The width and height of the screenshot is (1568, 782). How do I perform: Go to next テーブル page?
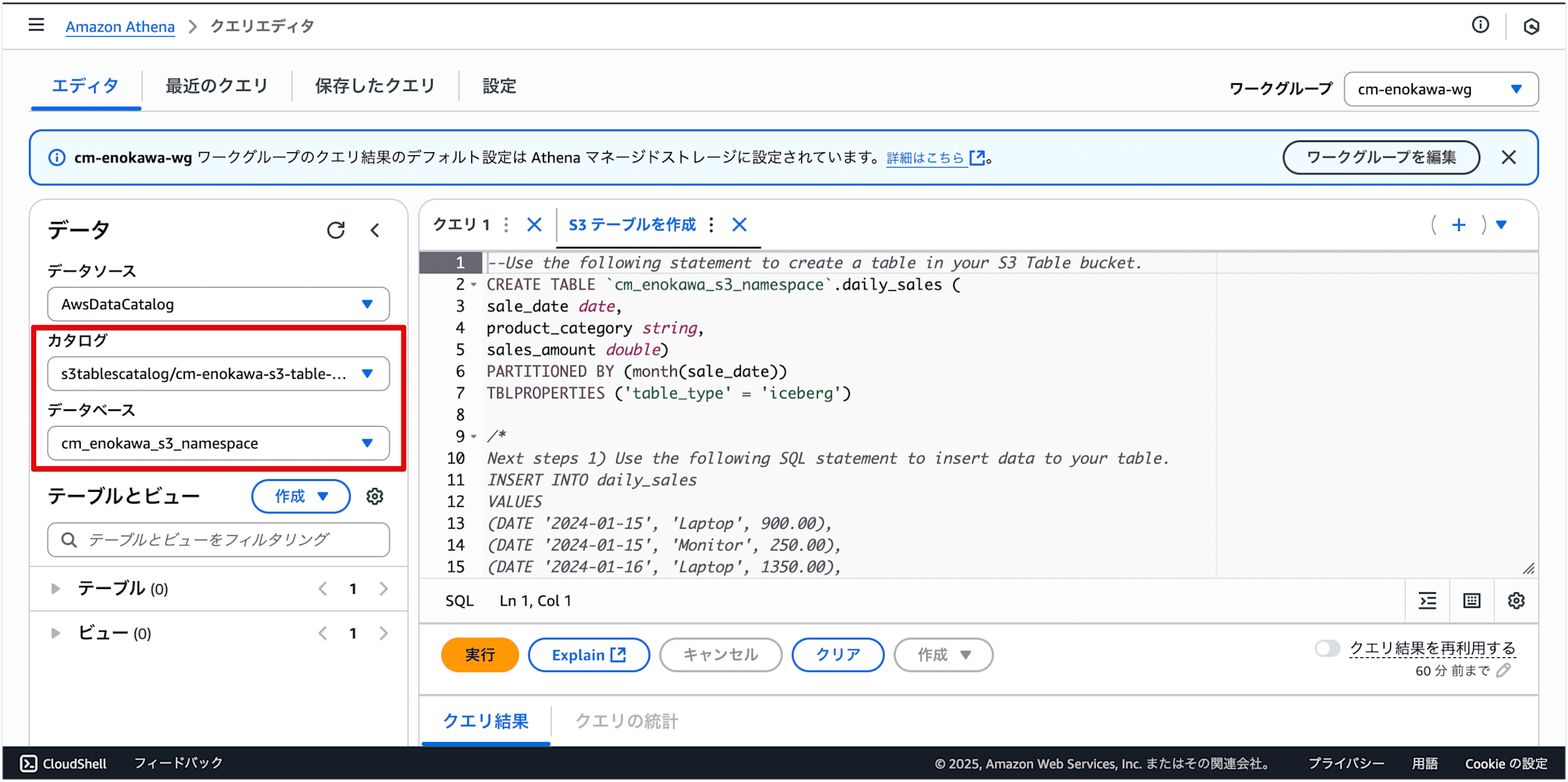point(383,589)
